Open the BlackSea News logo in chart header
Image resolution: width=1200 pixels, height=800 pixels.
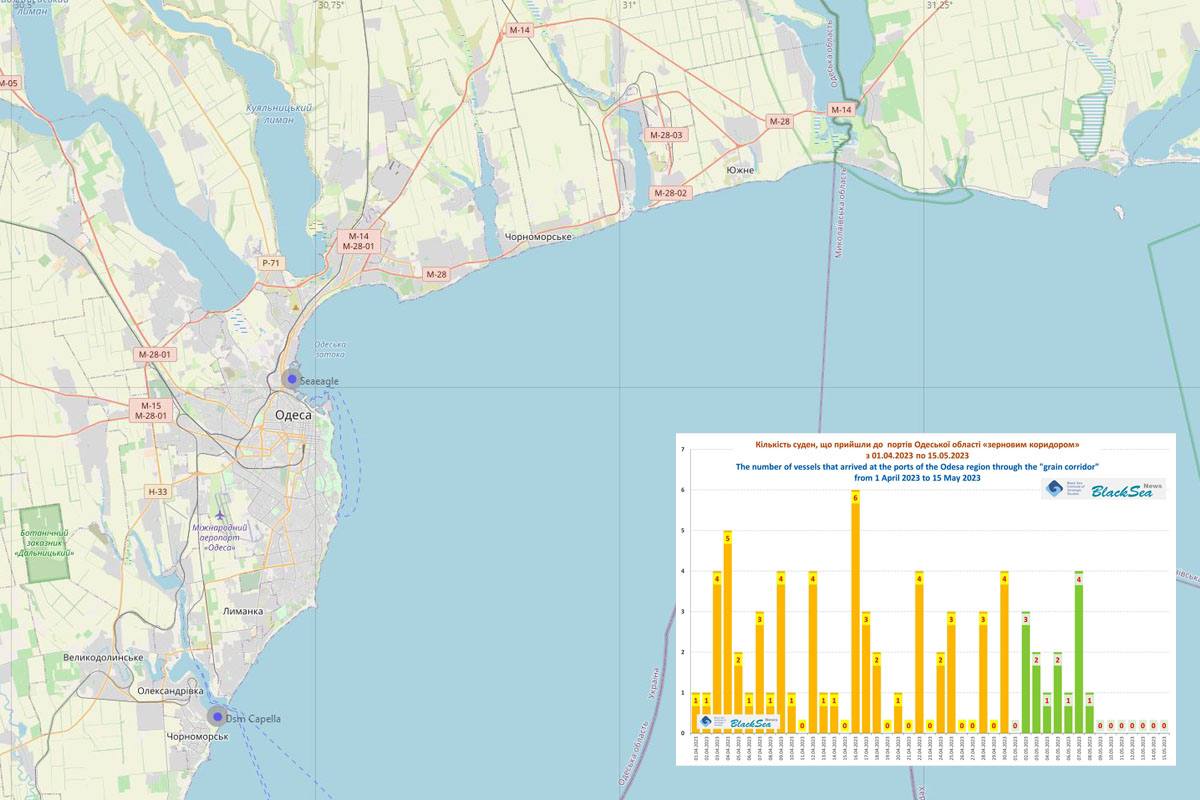(x=1103, y=489)
